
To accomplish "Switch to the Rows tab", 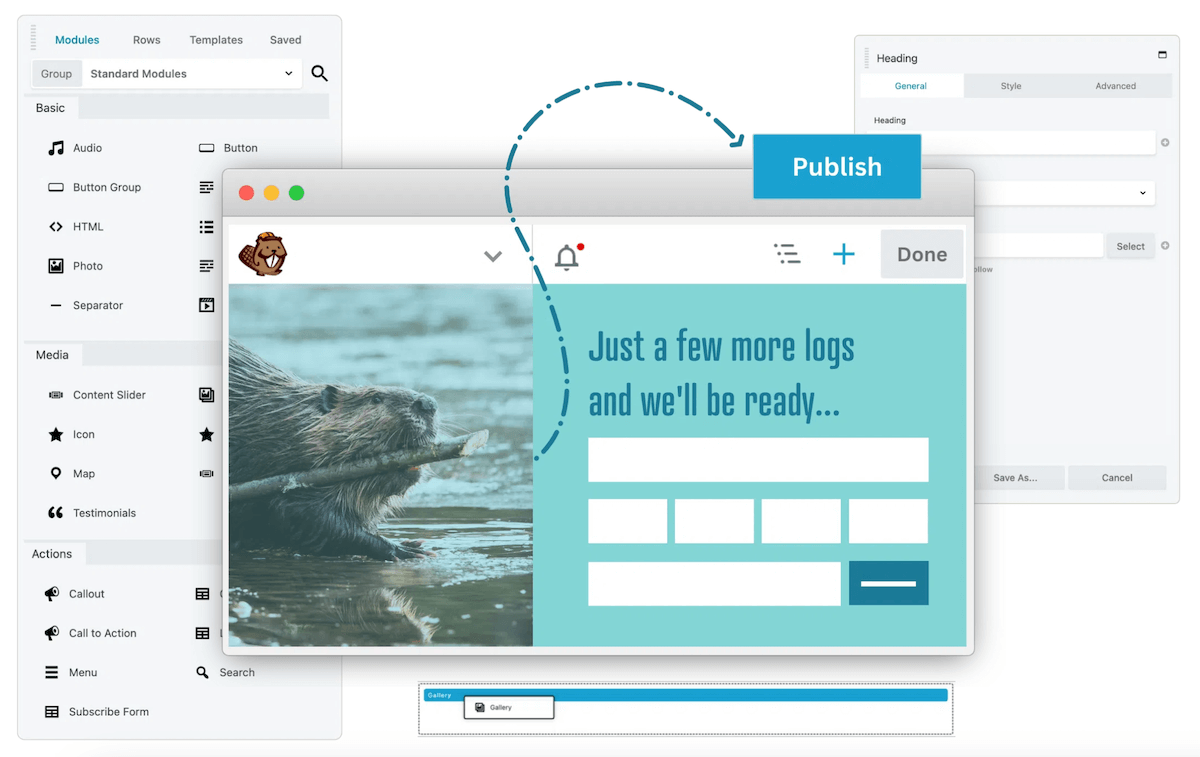I will [147, 40].
